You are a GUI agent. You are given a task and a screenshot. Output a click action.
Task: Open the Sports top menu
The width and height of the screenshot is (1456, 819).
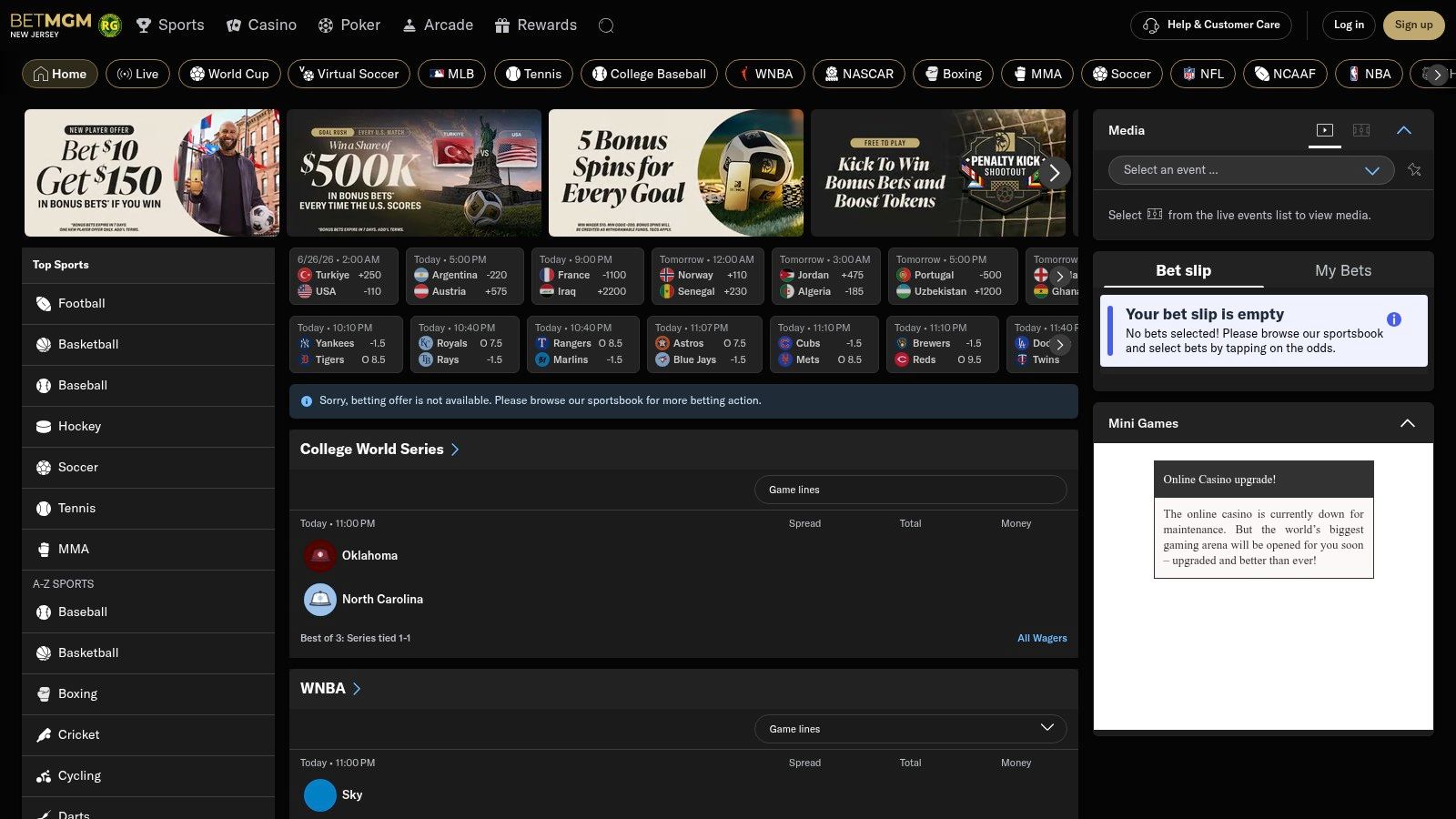(170, 25)
